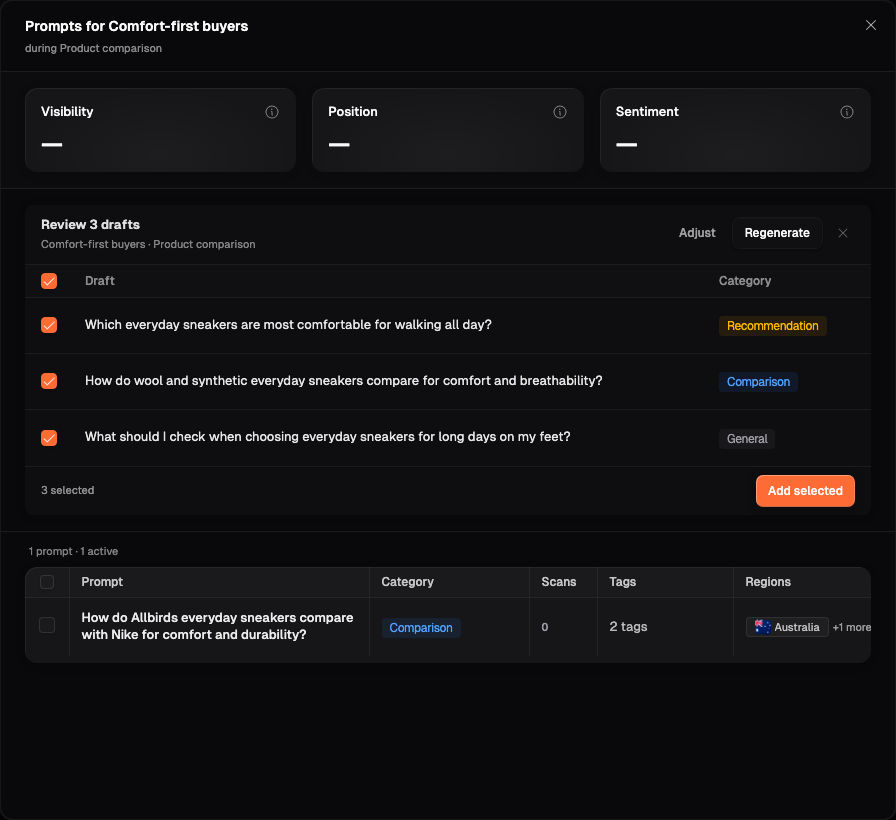Click the Adjust button
Viewport: 896px width, 820px height.
pyautogui.click(x=697, y=233)
